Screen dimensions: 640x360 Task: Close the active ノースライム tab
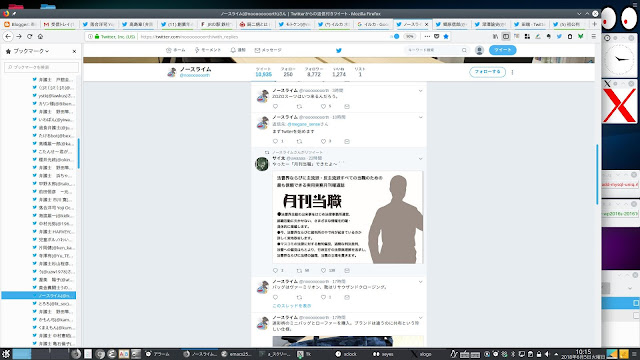pyautogui.click(x=427, y=24)
